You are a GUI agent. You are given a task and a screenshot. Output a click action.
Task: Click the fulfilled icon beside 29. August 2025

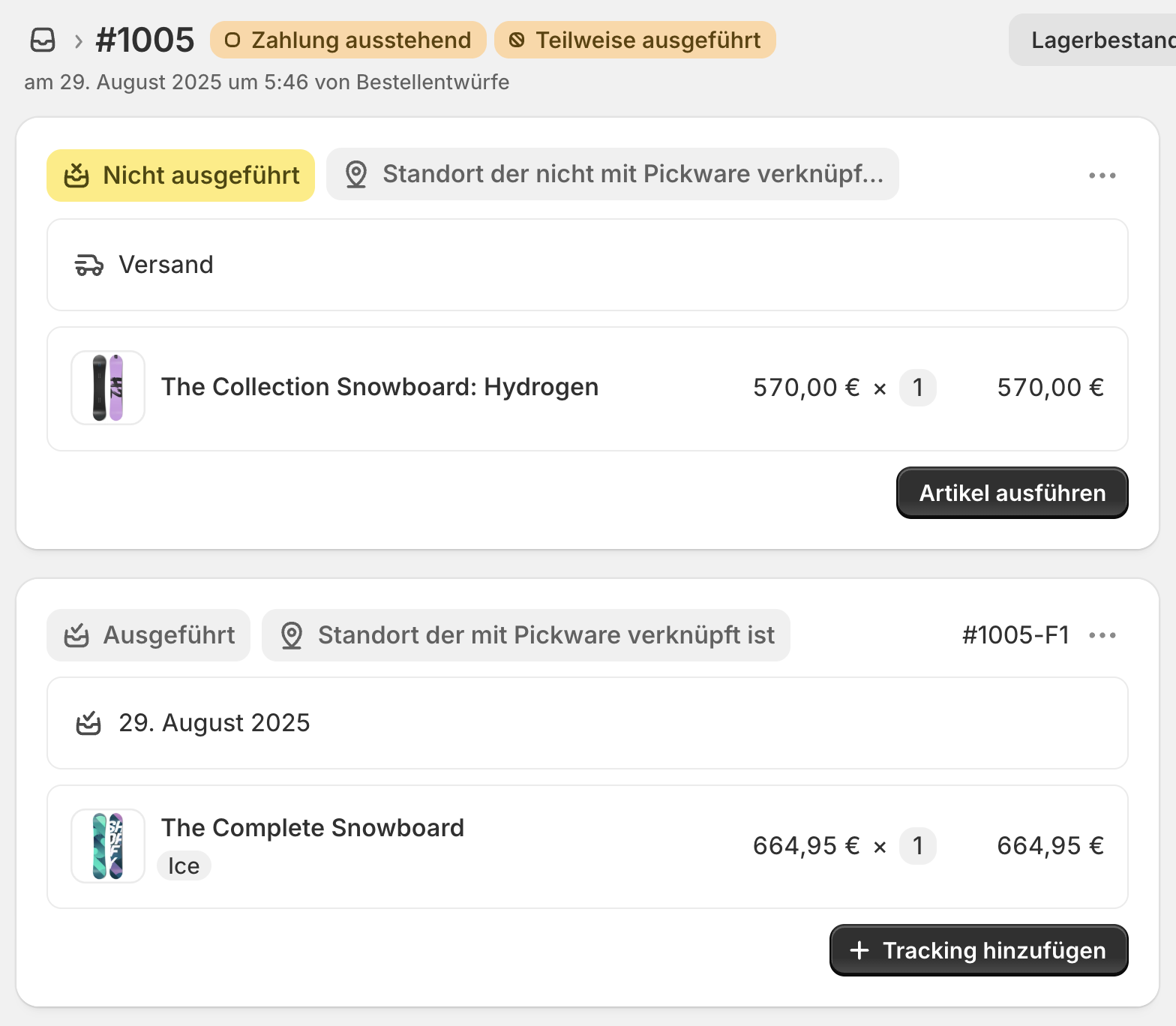(88, 723)
